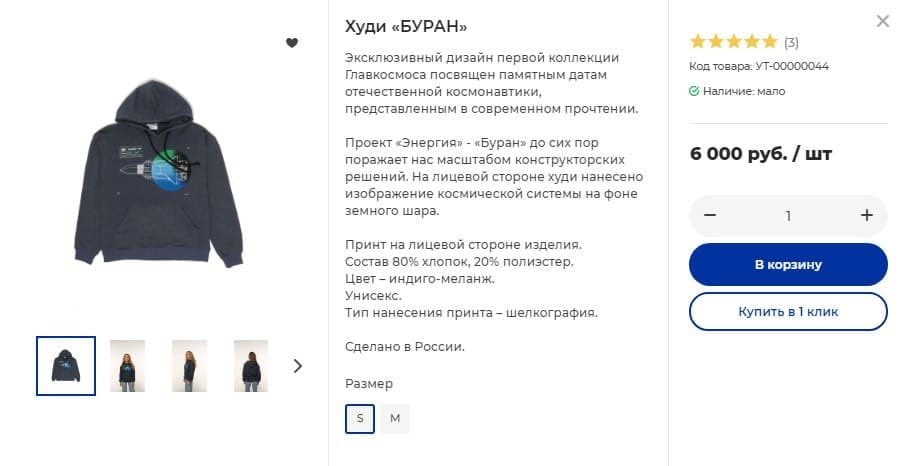906x466 pixels.
Task: Open the reviews count (3) link
Action: coord(791,42)
